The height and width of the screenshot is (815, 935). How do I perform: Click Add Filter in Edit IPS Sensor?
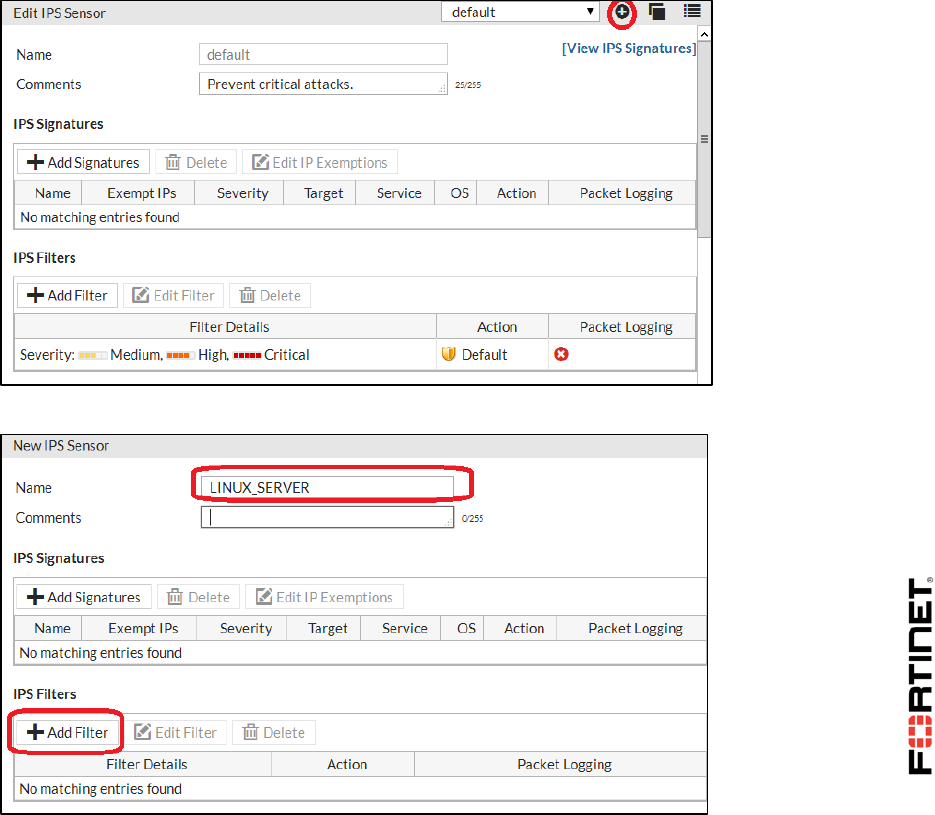[x=67, y=296]
